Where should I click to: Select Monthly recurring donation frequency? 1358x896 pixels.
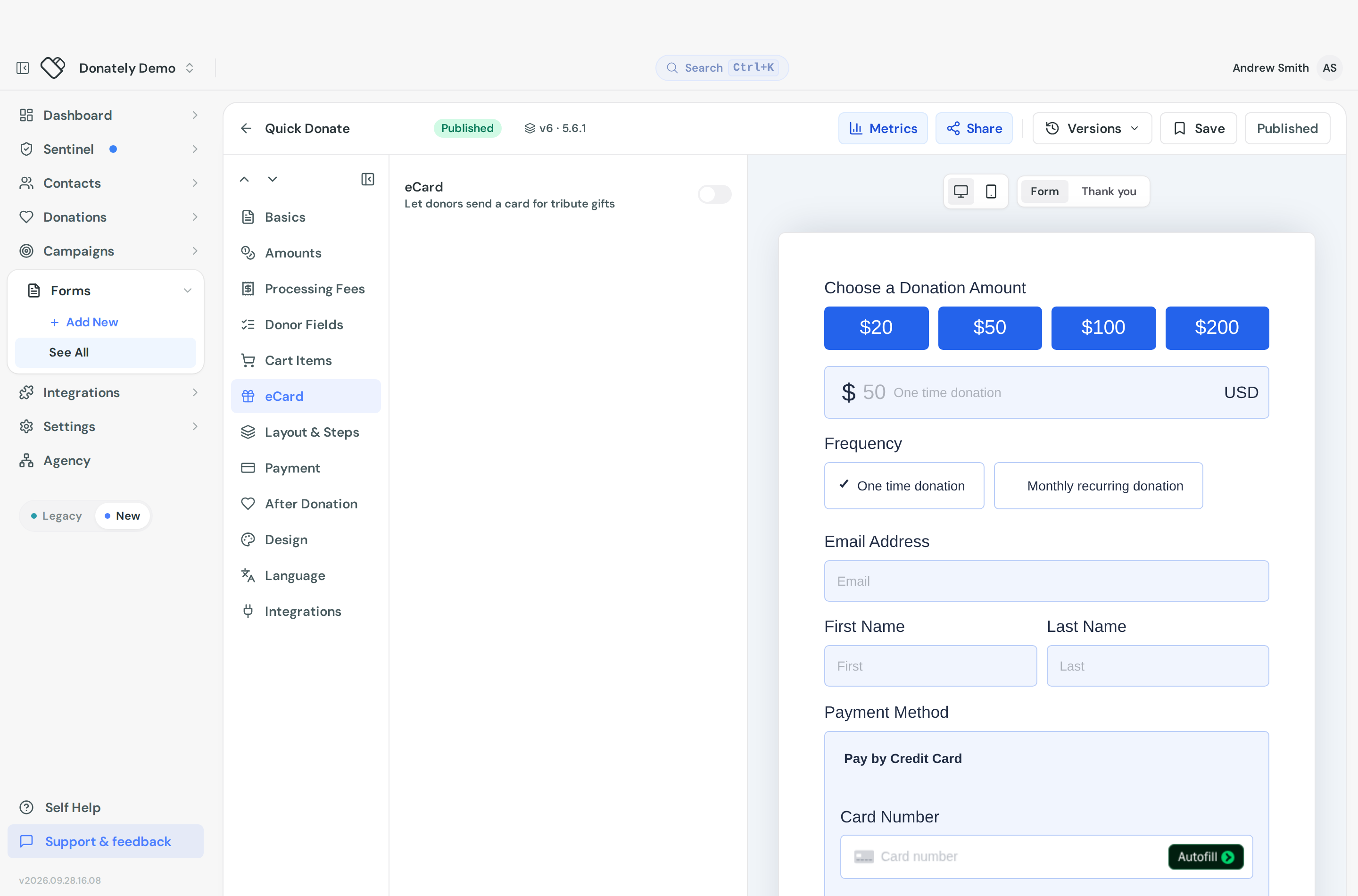pos(1098,486)
